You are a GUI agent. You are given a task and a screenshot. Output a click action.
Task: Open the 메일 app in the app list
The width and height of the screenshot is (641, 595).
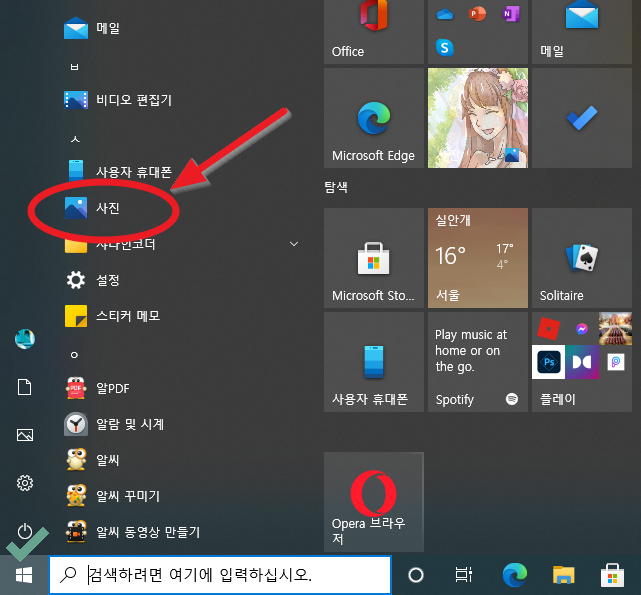tap(92, 29)
